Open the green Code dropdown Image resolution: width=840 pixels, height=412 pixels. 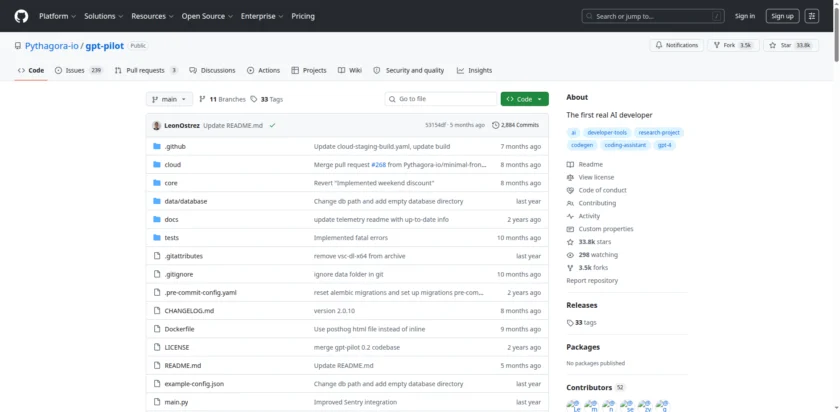coord(524,99)
